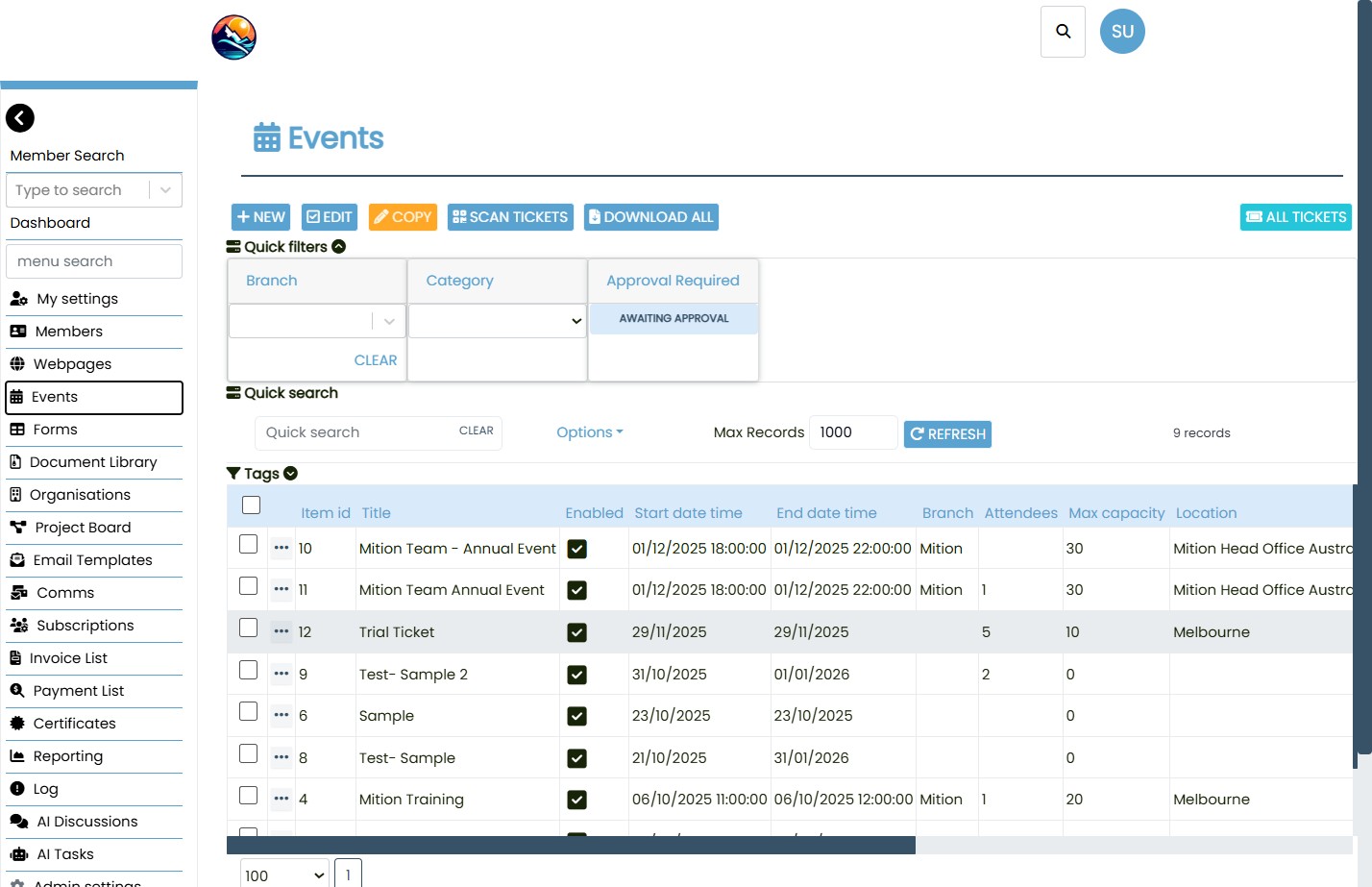Open the SU user avatar menu
The width and height of the screenshot is (1372, 887).
pyautogui.click(x=1122, y=32)
